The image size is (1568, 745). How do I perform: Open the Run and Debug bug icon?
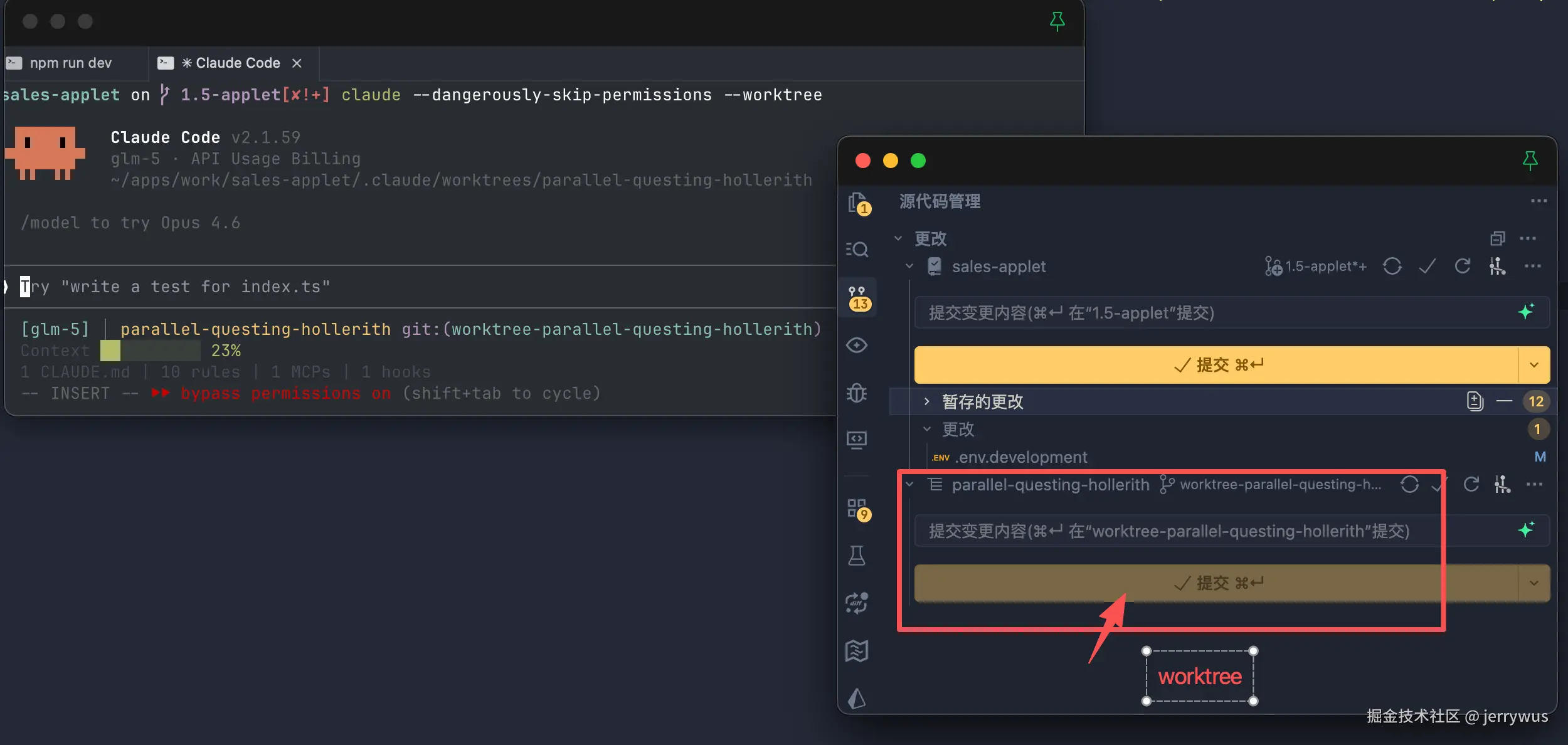857,393
